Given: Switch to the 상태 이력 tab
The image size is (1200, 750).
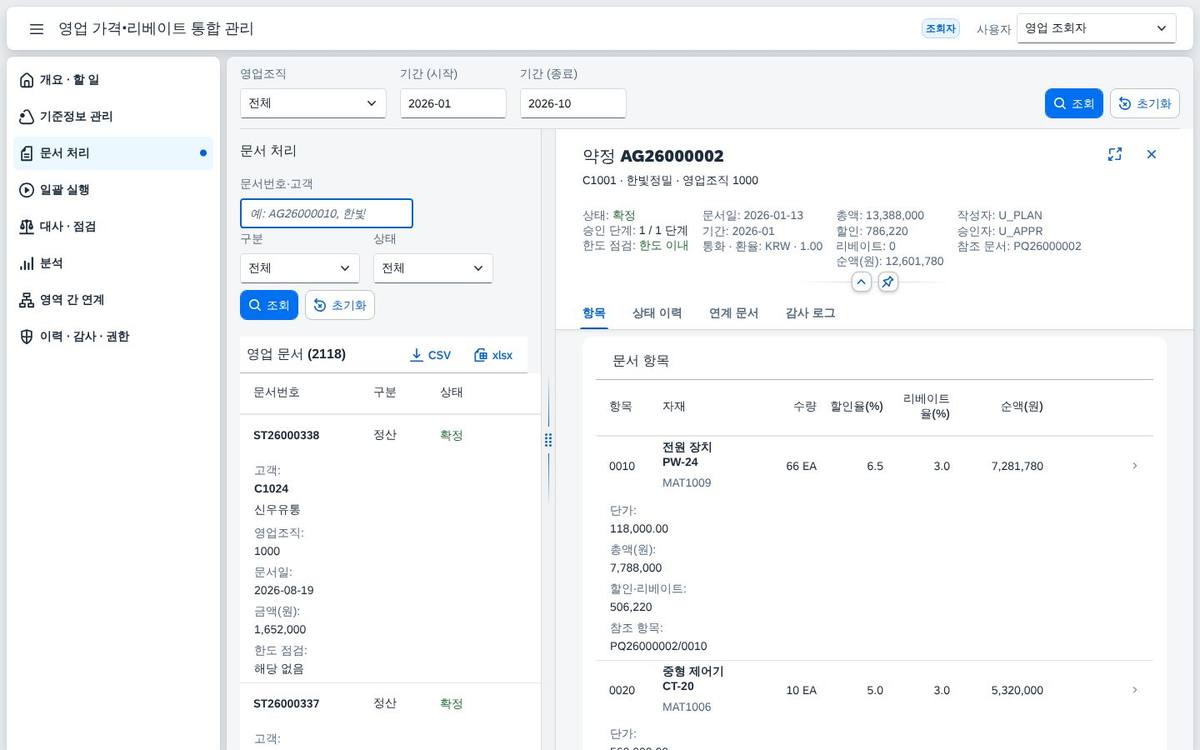Looking at the screenshot, I should point(657,313).
